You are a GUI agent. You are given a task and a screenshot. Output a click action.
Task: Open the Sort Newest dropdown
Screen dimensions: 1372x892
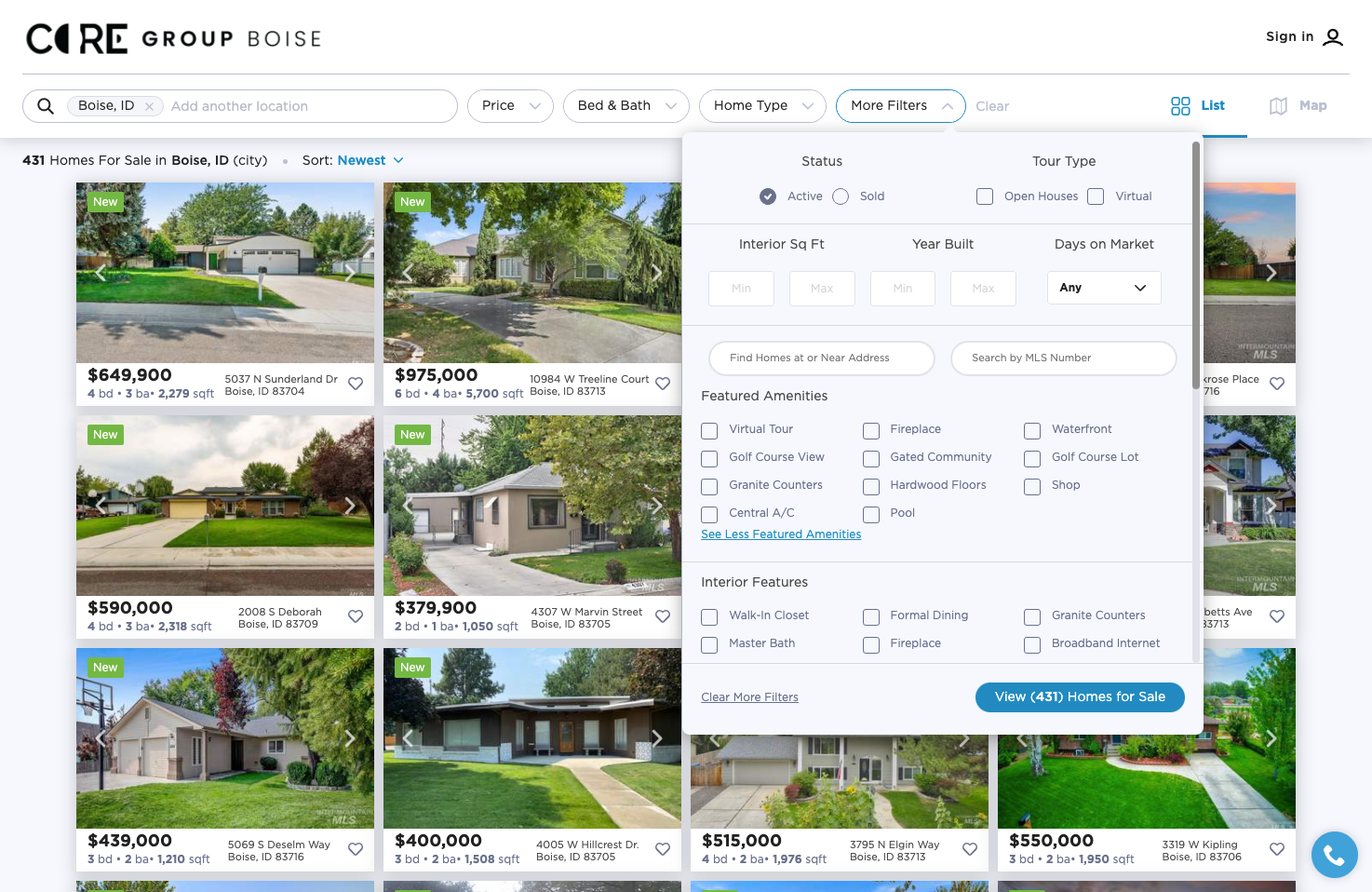pyautogui.click(x=370, y=160)
